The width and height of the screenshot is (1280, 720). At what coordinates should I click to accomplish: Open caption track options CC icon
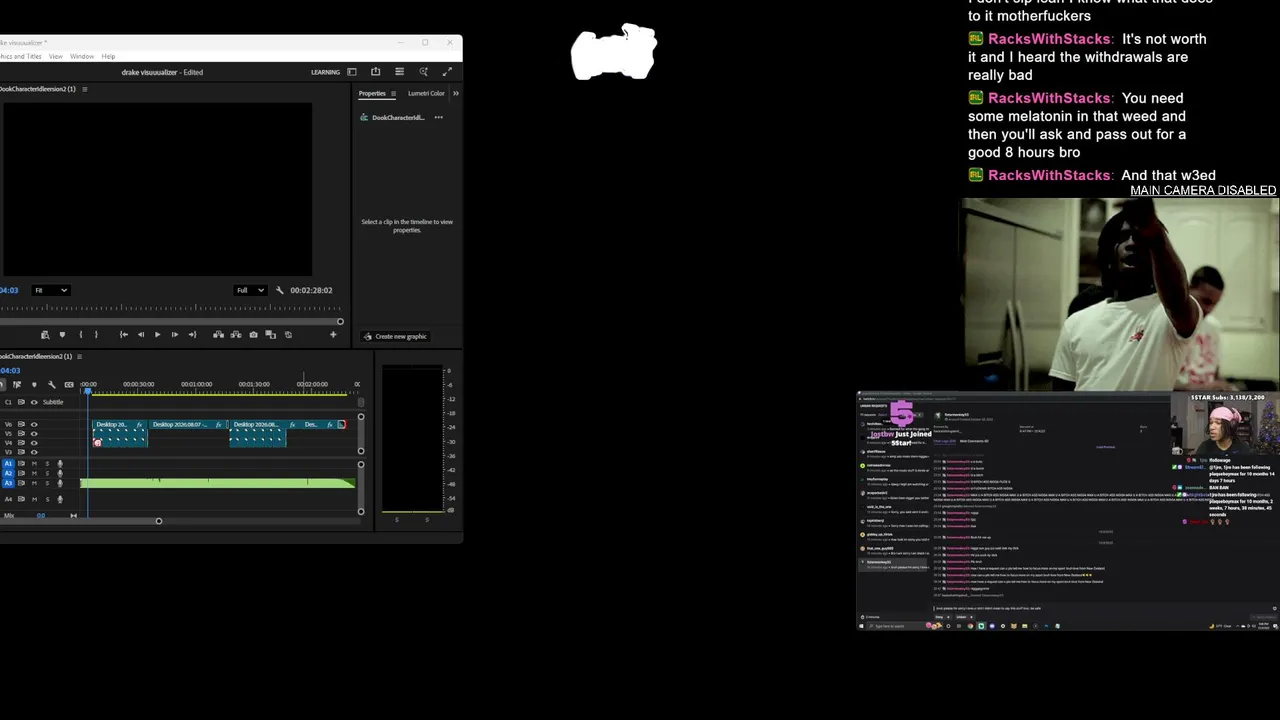(x=69, y=384)
